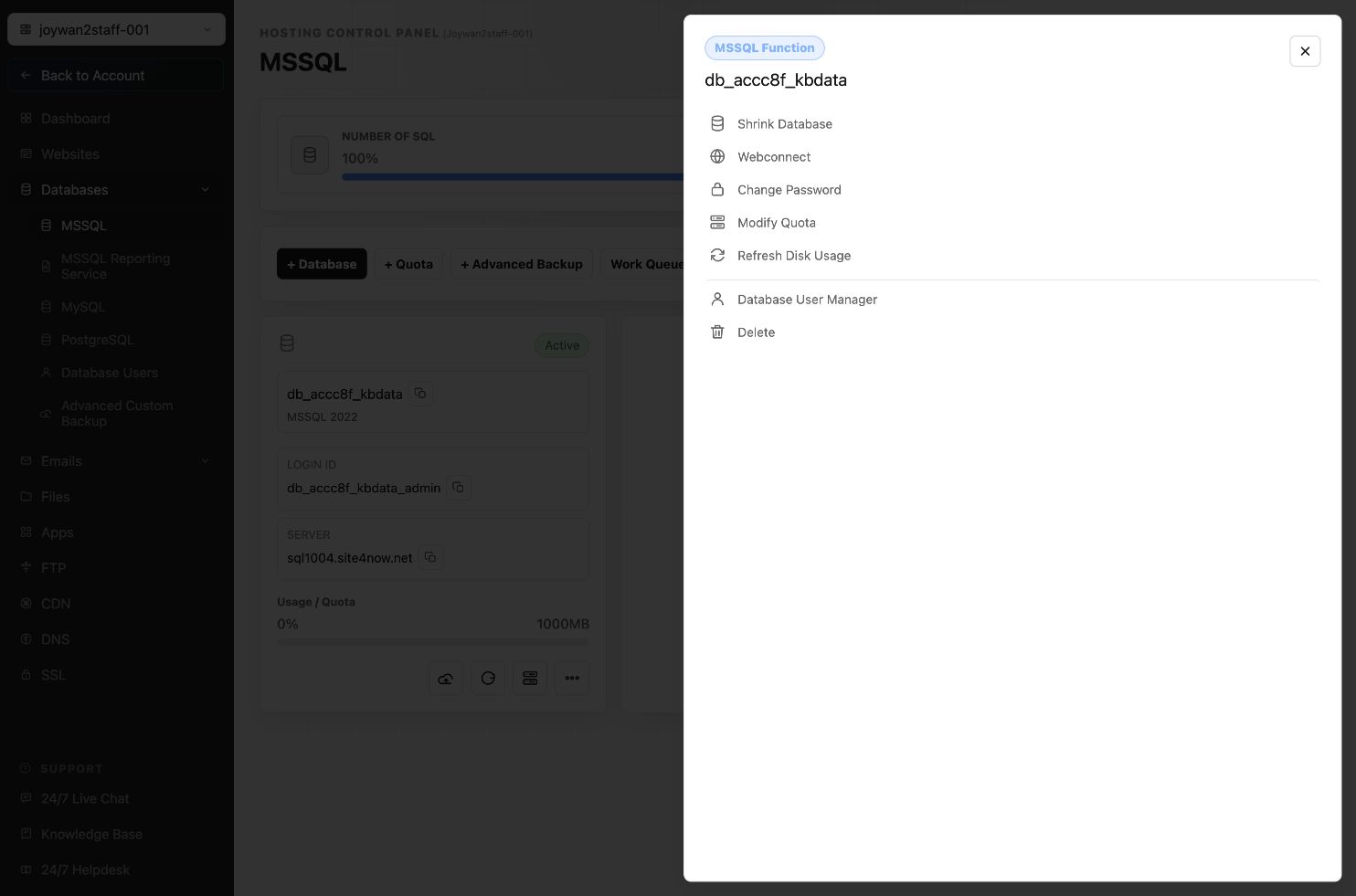
Task: Click the + Quota button
Action: [408, 264]
